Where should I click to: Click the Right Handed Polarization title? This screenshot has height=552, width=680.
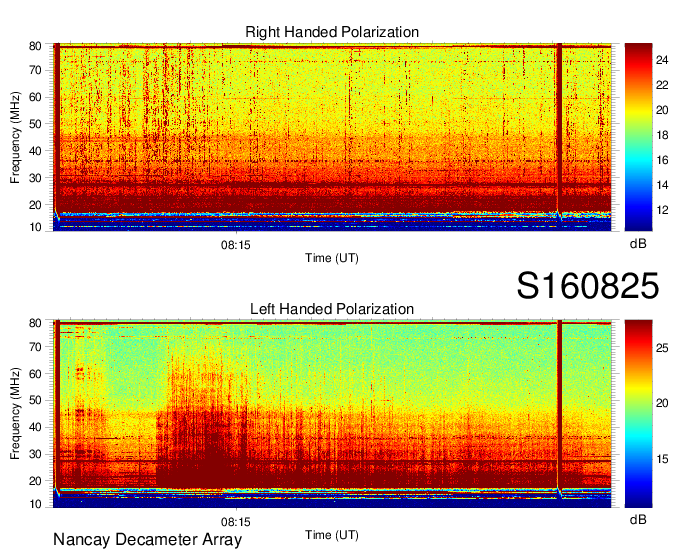coord(332,32)
